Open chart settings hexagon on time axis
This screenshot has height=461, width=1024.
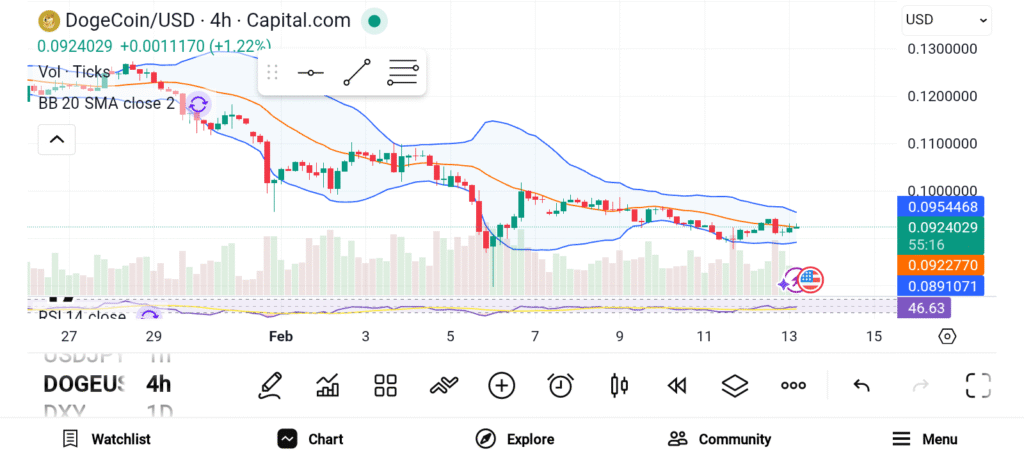tap(947, 336)
